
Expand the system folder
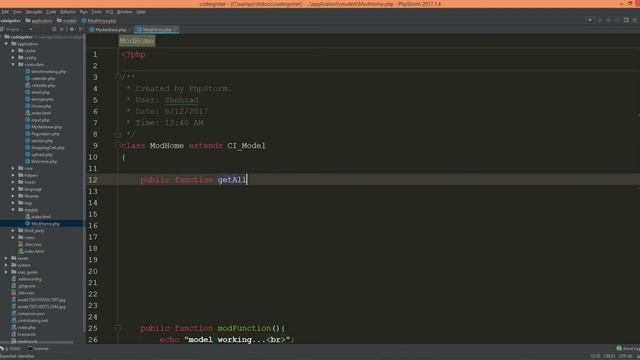click(6, 265)
